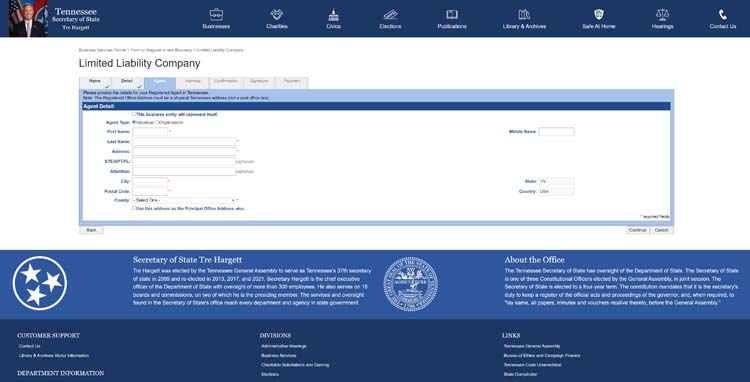This screenshot has width=750, height=382.
Task: Select the Agent tab
Action: pyautogui.click(x=160, y=83)
